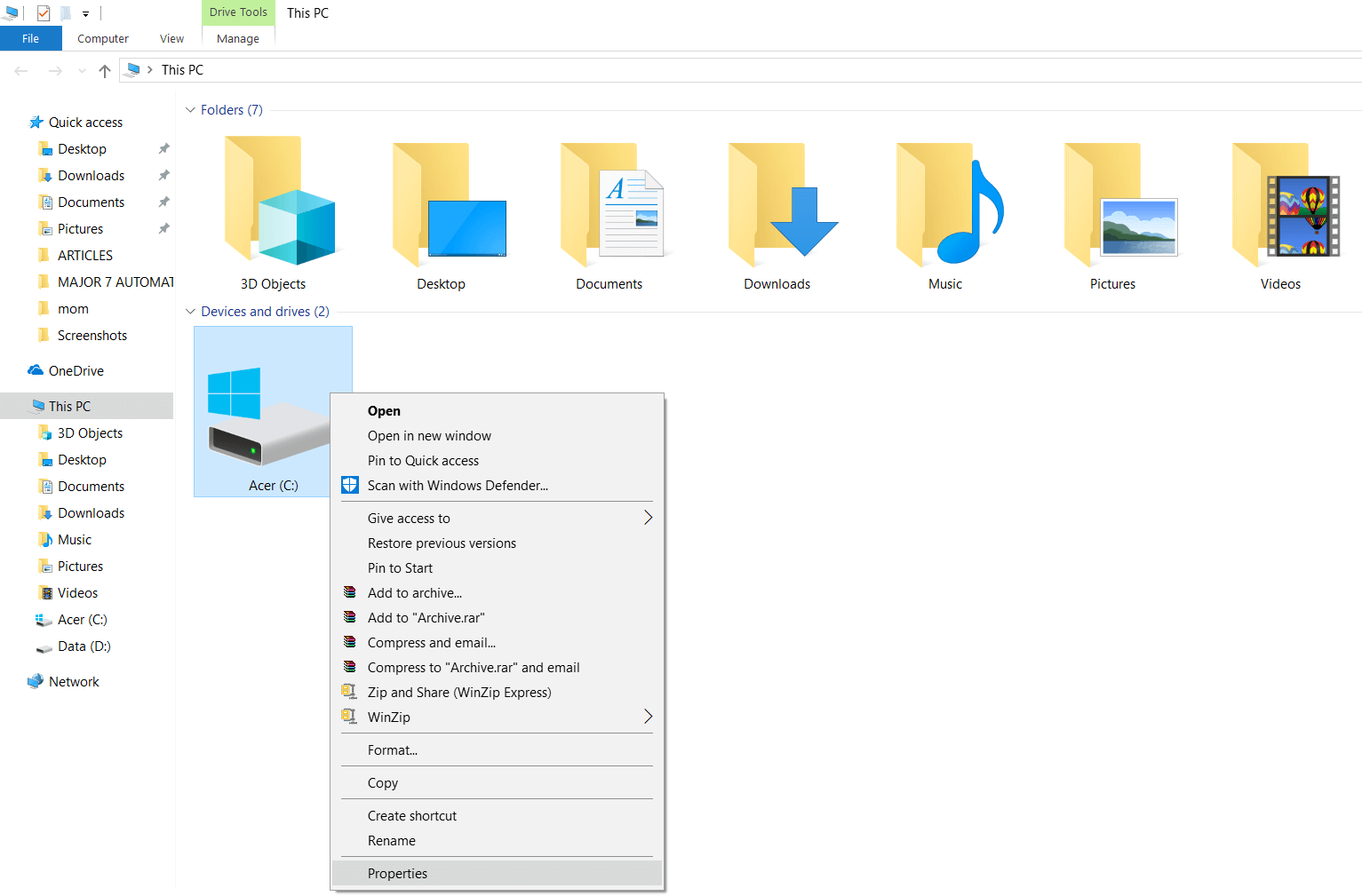The height and width of the screenshot is (896, 1362).
Task: Click the address bar path This PC
Action: (x=182, y=70)
